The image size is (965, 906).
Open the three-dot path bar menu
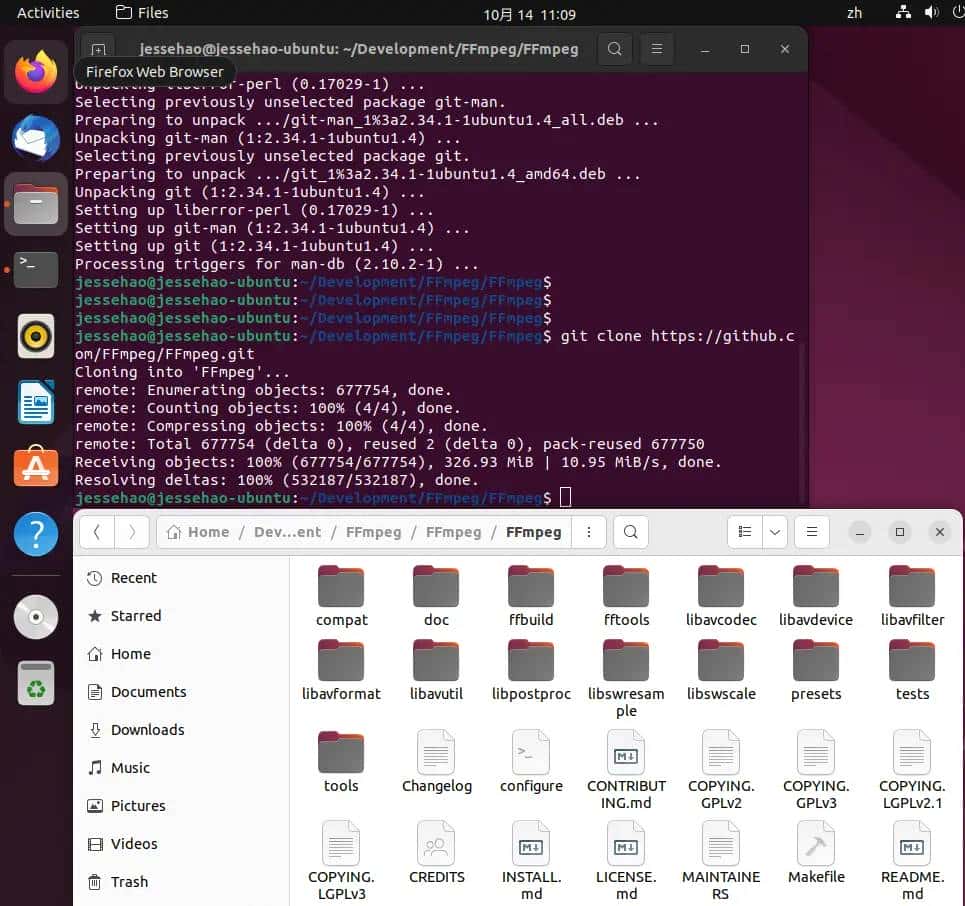pos(589,532)
